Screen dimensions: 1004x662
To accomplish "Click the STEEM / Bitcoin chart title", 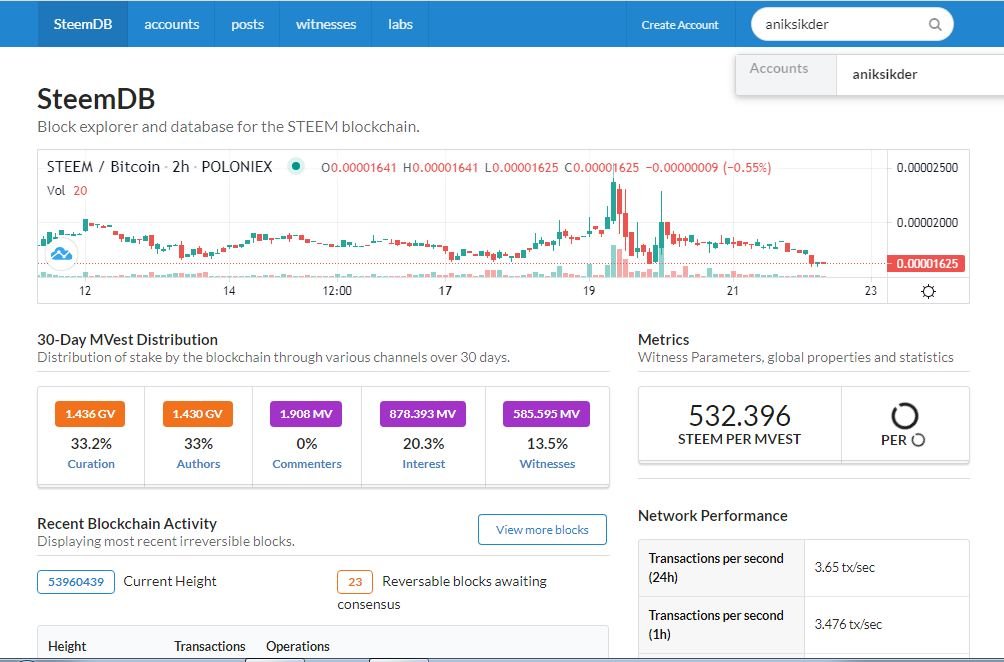I will pyautogui.click(x=159, y=166).
